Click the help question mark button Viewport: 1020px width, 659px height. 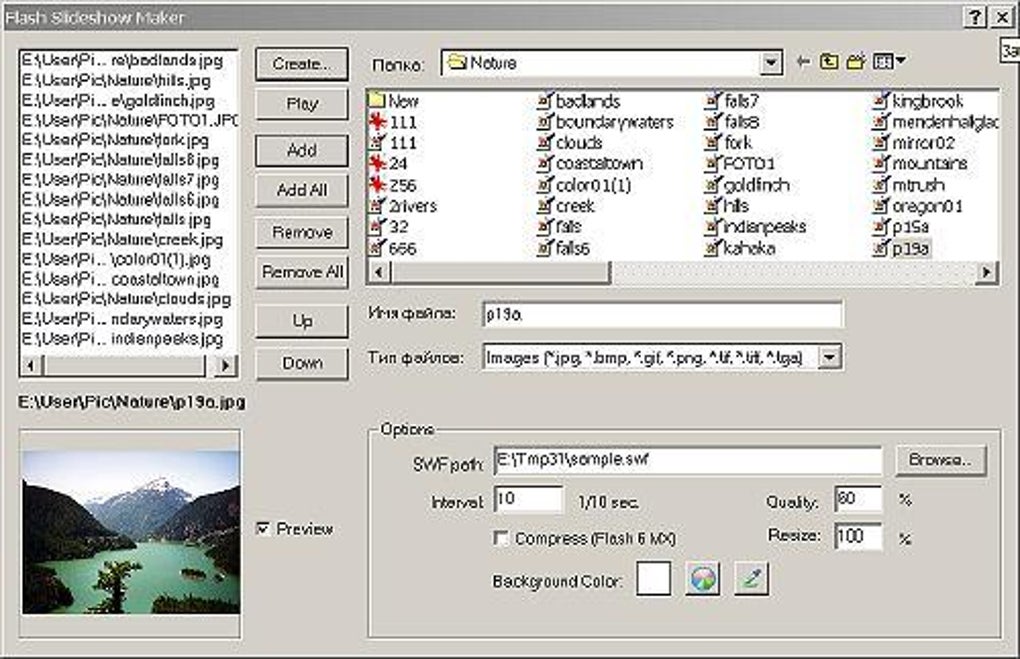pos(974,17)
